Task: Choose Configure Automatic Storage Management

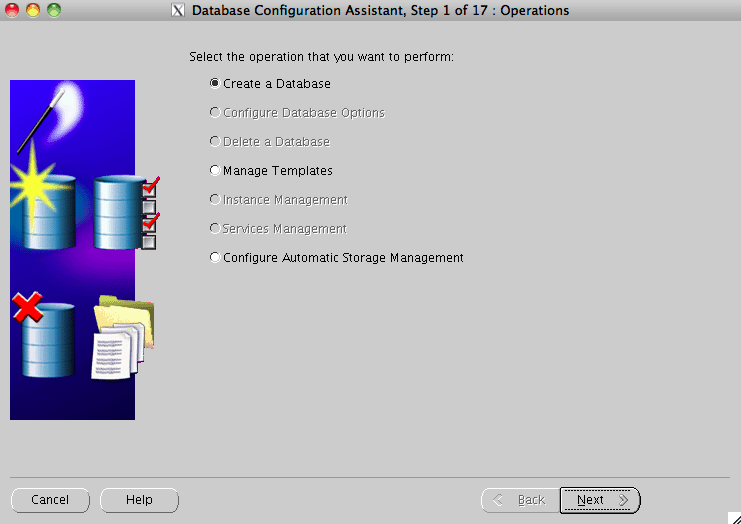Action: (x=214, y=258)
